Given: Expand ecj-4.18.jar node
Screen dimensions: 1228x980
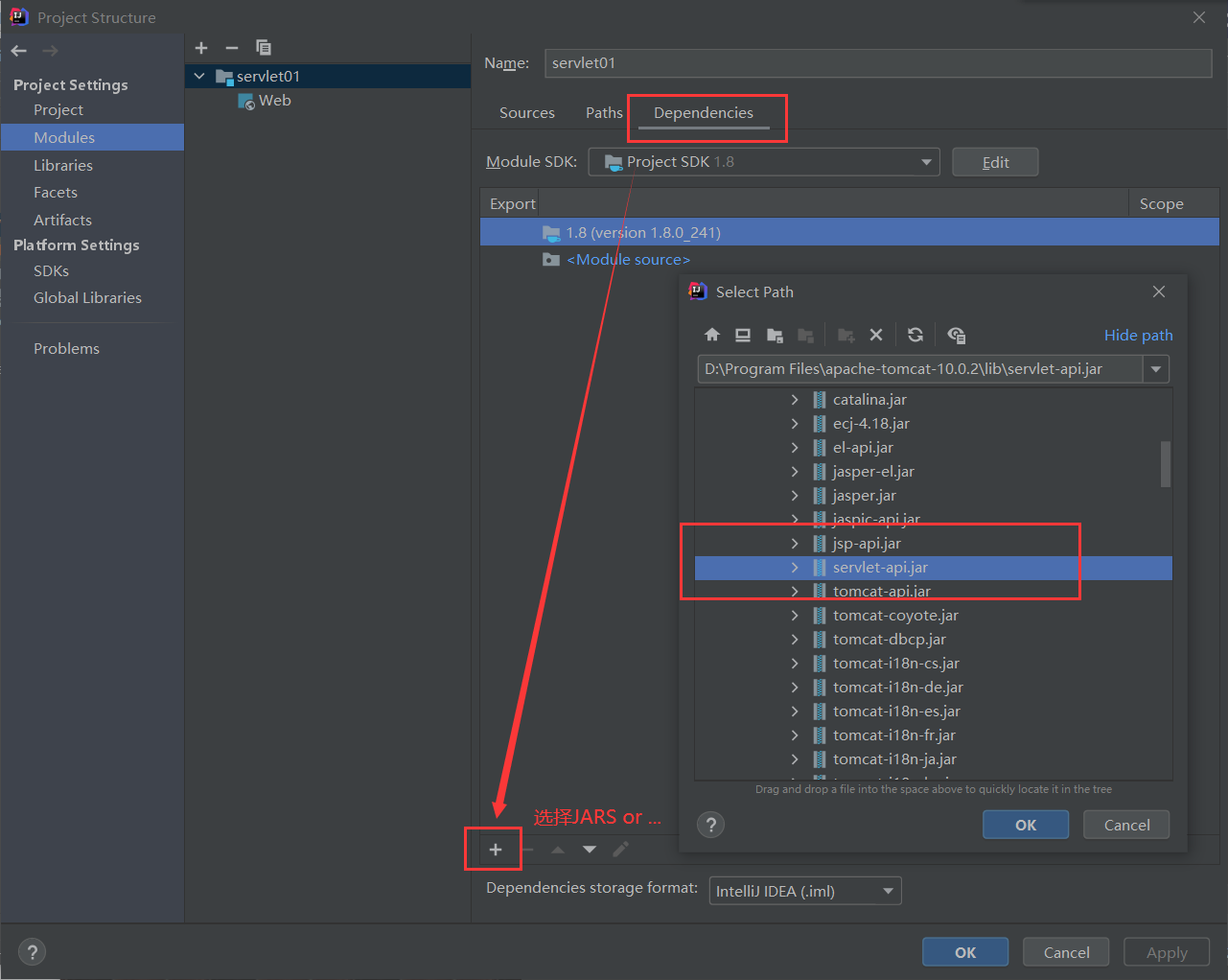Looking at the screenshot, I should click(795, 424).
